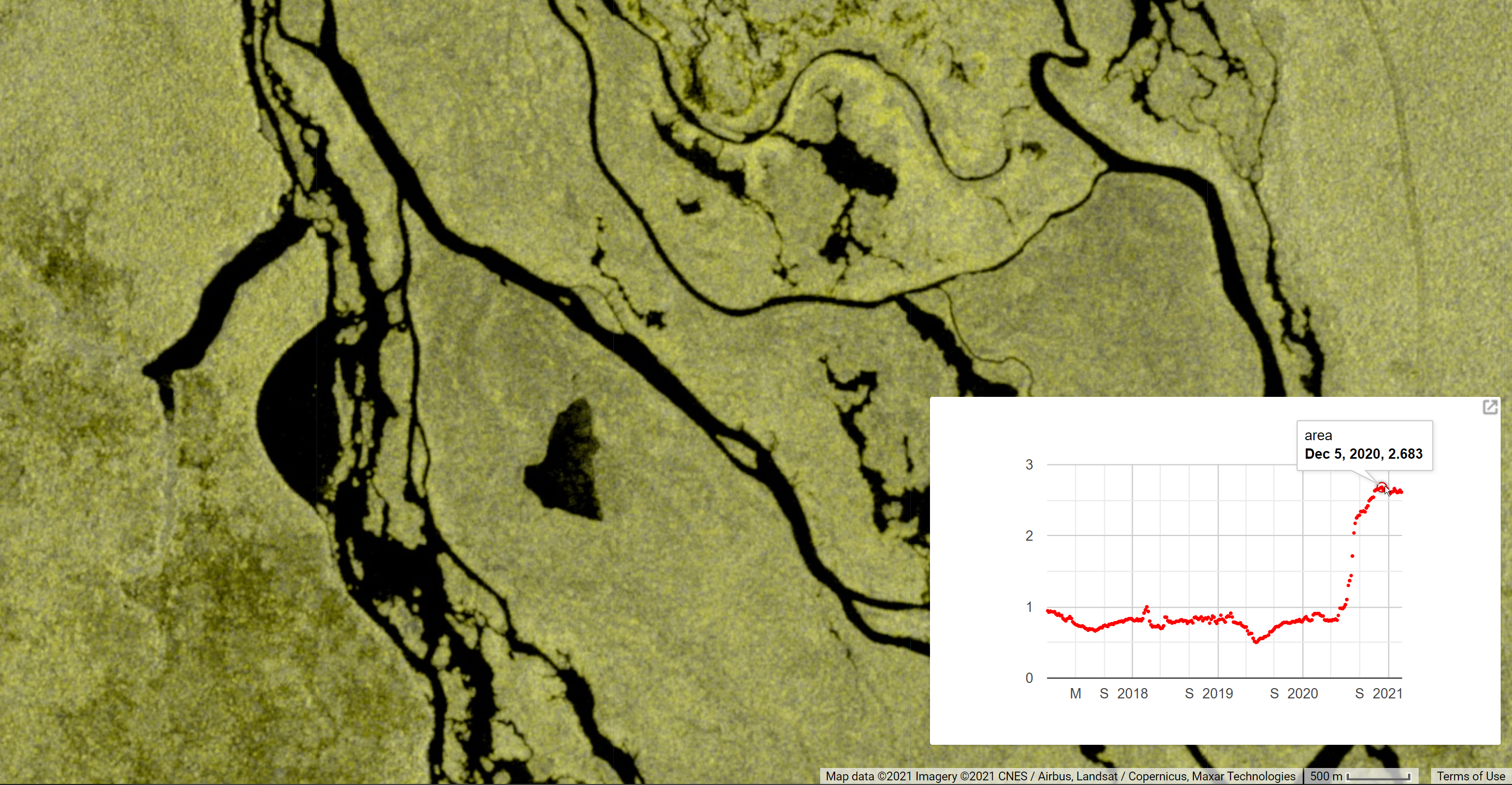This screenshot has height=785, width=1512.
Task: Click the '2021' x-axis label
Action: 1388,693
